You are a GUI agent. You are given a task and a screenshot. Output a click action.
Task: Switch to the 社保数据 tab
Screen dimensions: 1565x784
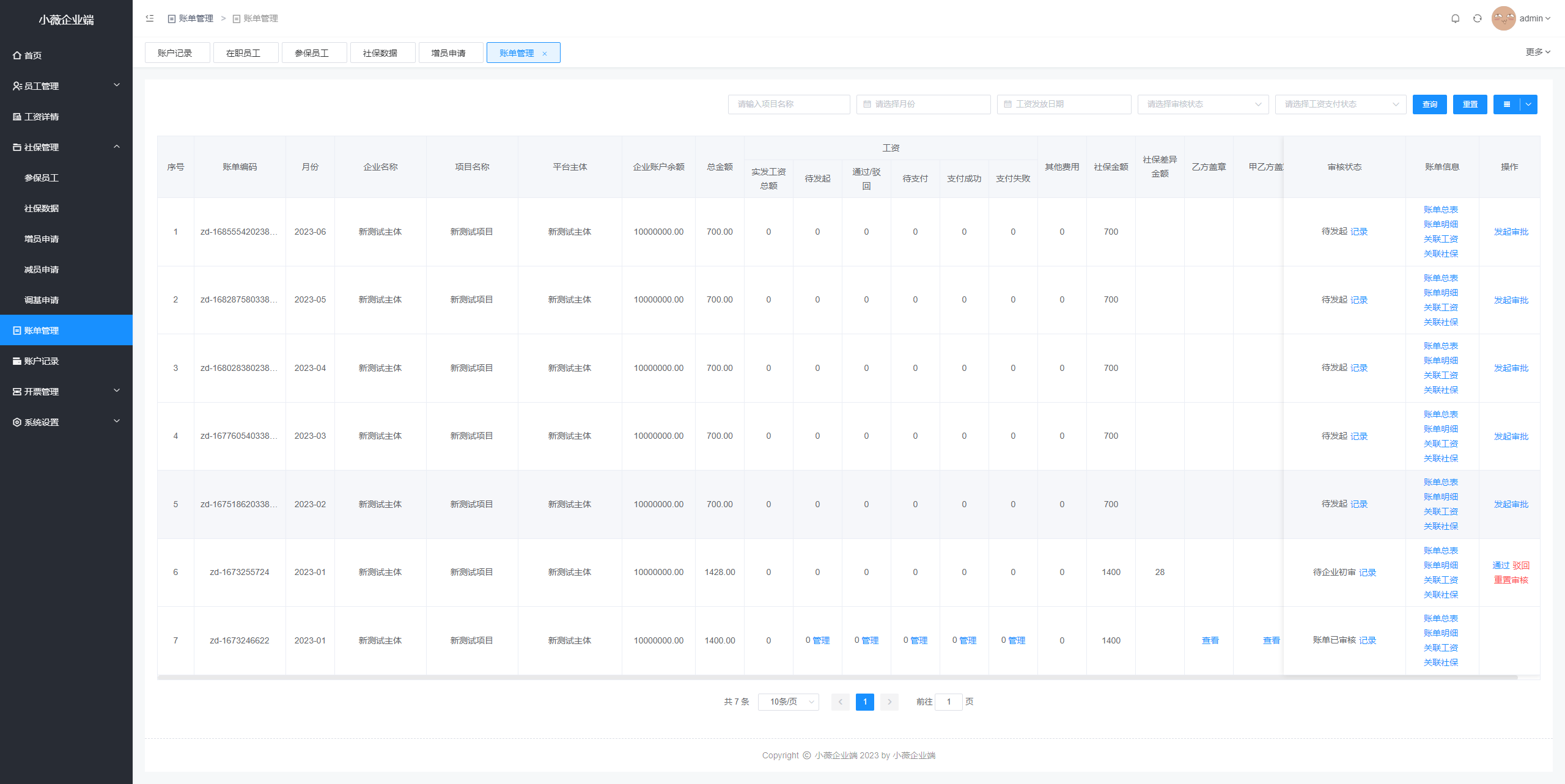(x=383, y=53)
